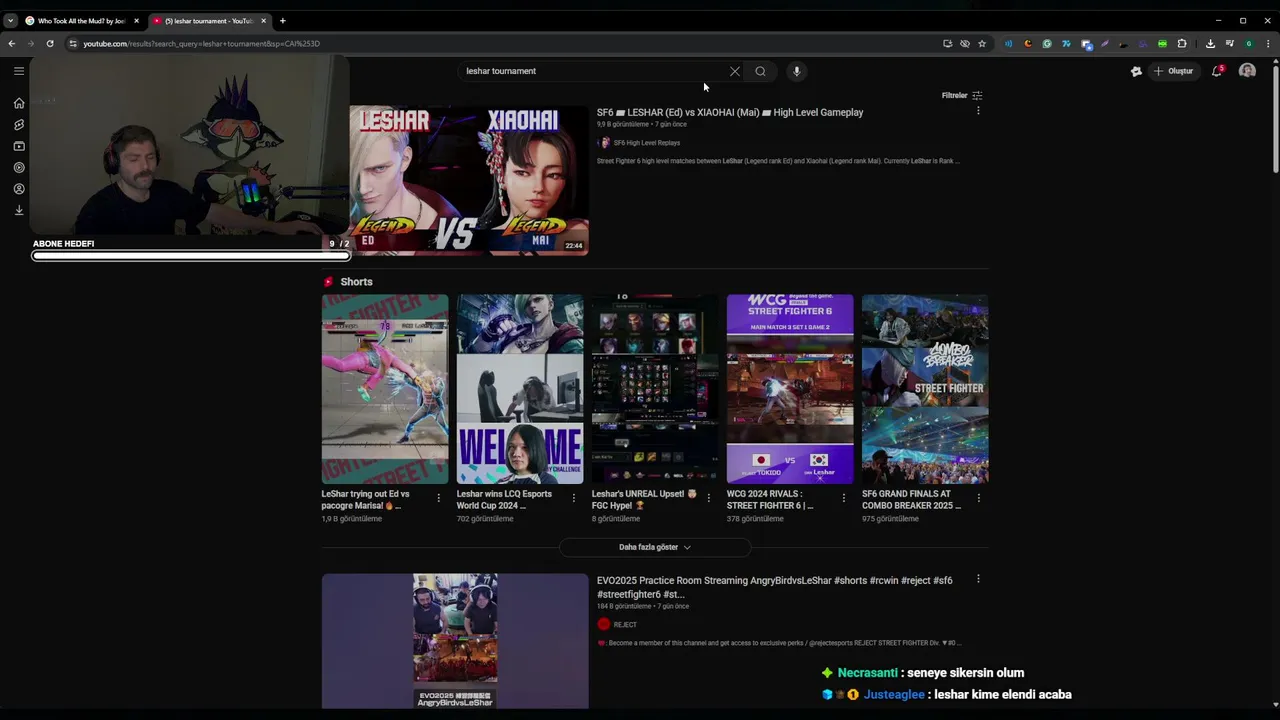Click the crossed-eye icon in address bar

(x=965, y=44)
